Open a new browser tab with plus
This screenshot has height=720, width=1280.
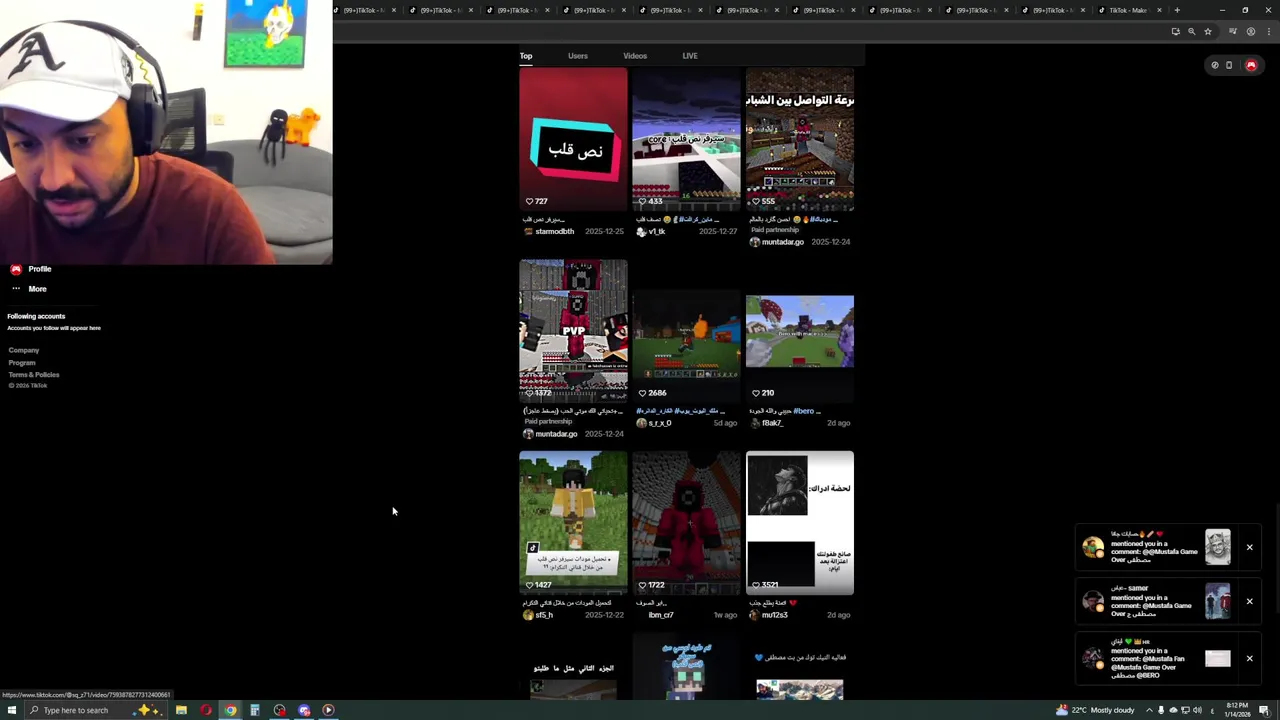1177,10
